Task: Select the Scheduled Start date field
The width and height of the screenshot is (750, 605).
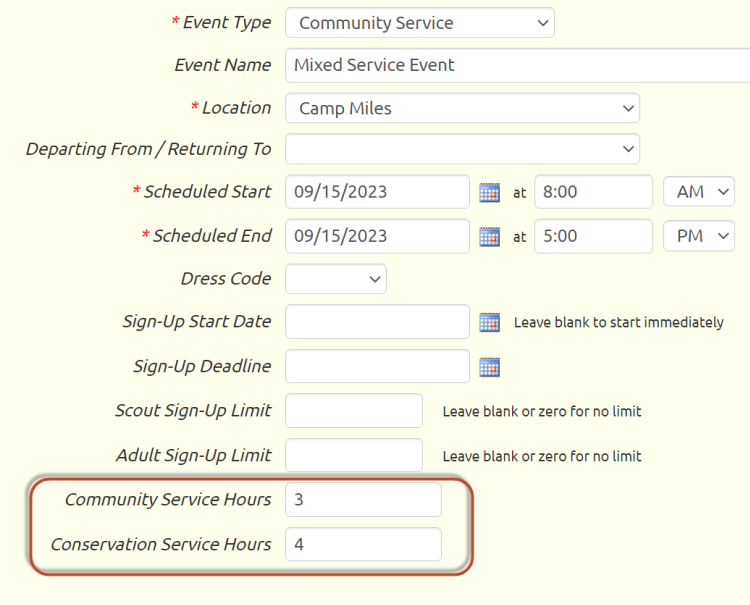Action: pyautogui.click(x=377, y=192)
